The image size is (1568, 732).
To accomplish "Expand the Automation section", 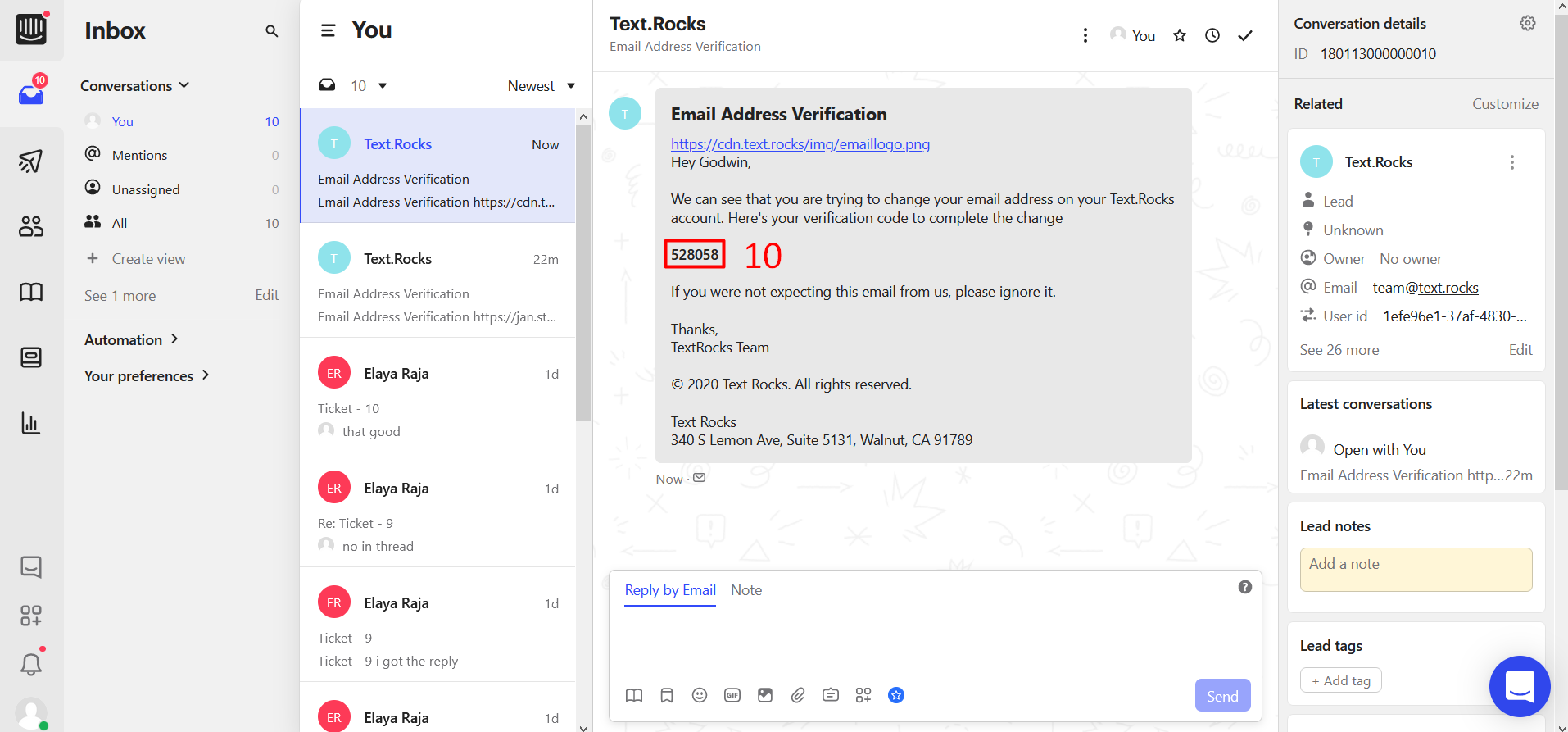I will pyautogui.click(x=131, y=339).
